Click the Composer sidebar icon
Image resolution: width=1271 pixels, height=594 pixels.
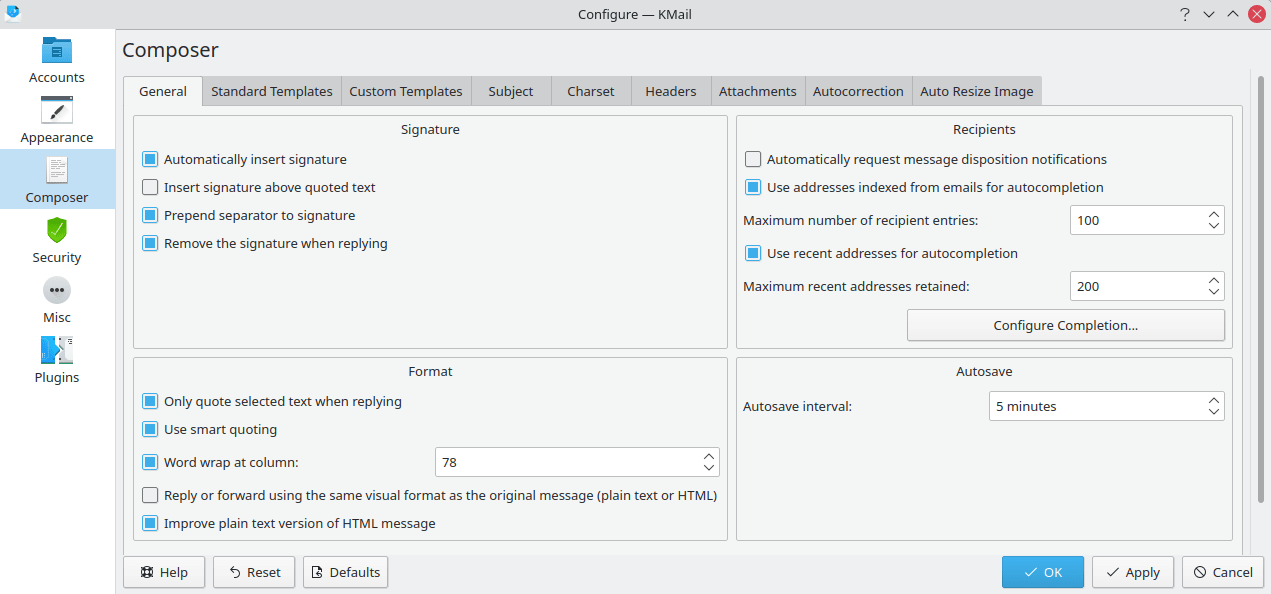(56, 180)
